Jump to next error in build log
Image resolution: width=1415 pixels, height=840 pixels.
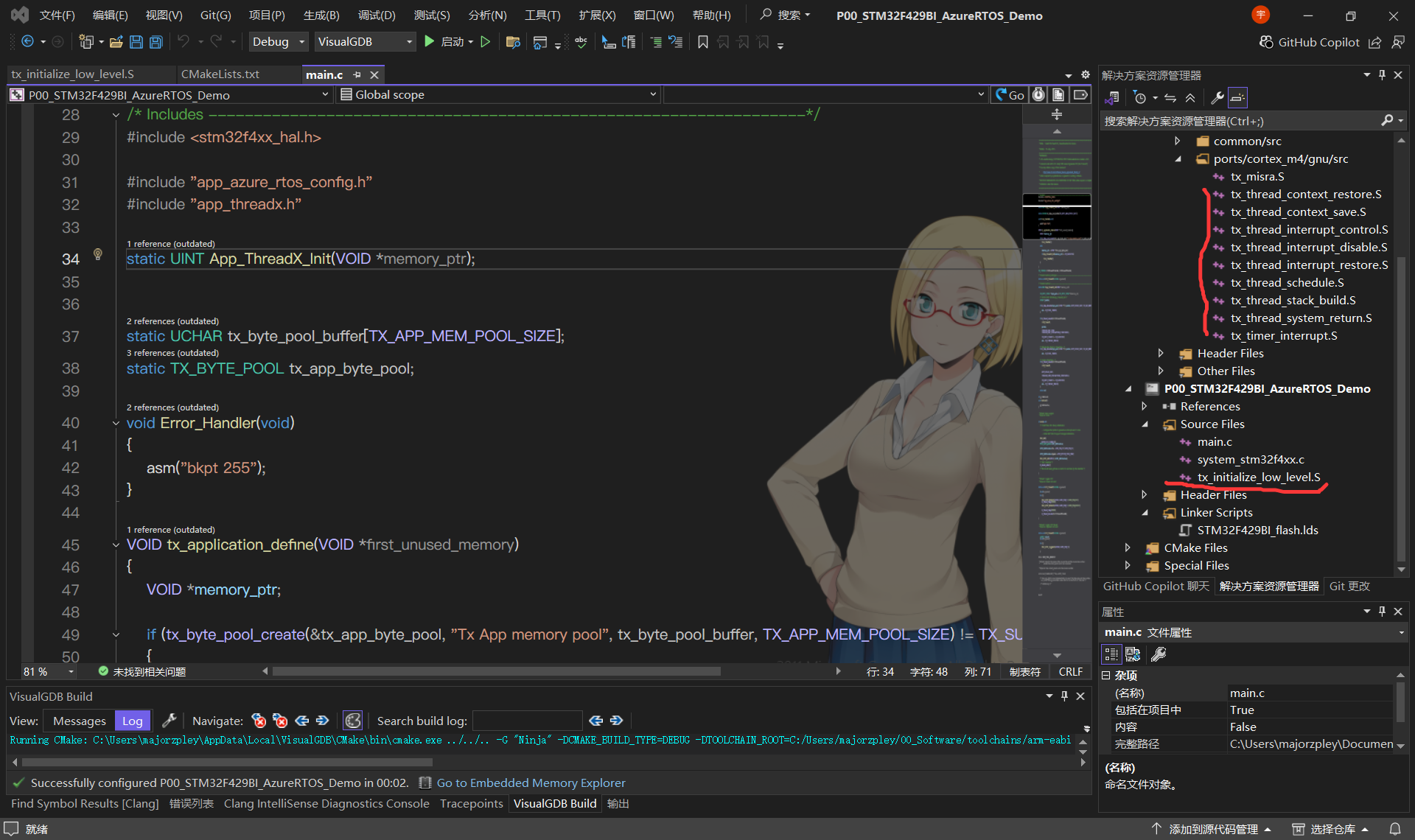click(x=280, y=721)
